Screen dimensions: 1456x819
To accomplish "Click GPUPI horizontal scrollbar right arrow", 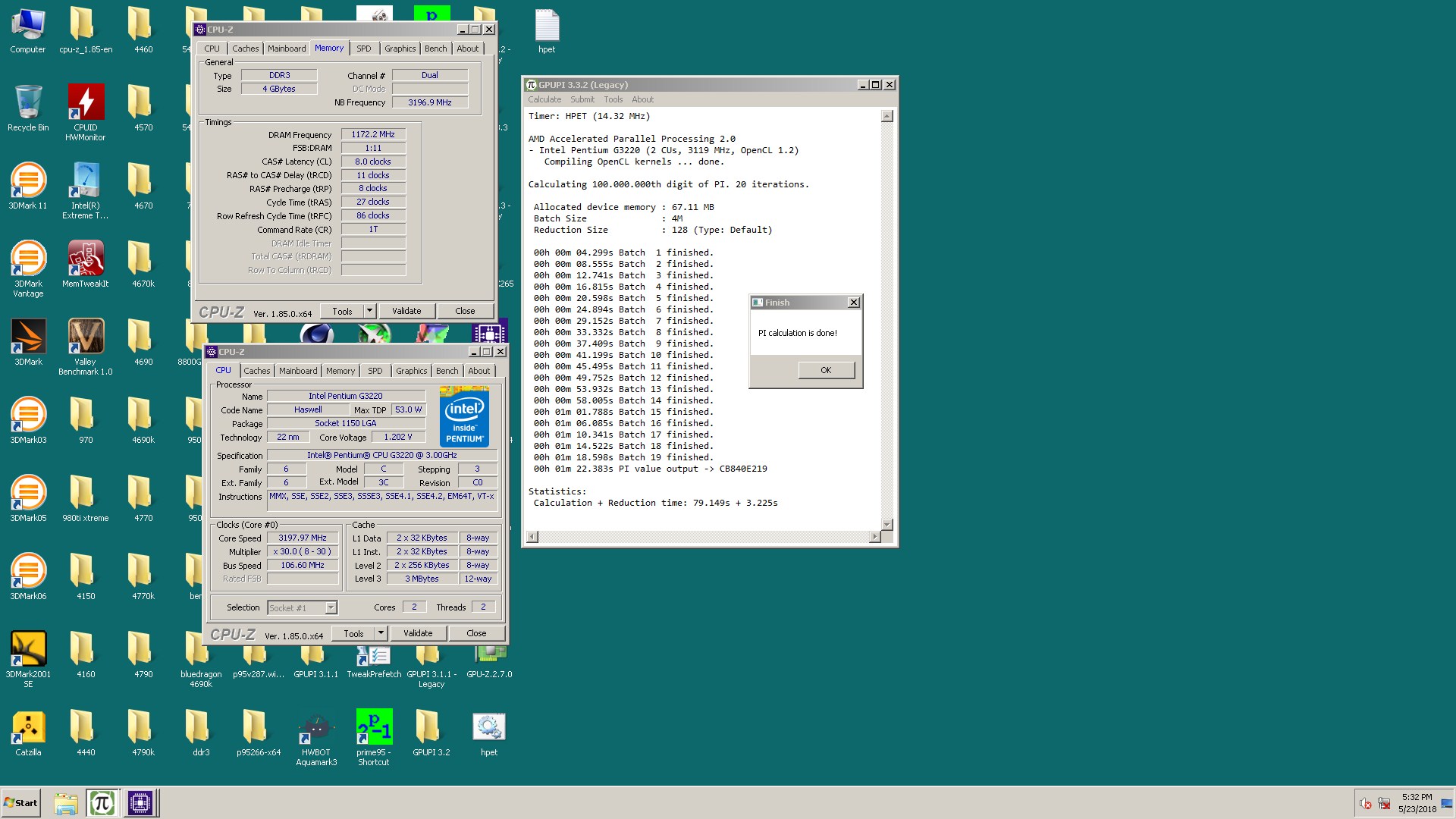I will (874, 537).
